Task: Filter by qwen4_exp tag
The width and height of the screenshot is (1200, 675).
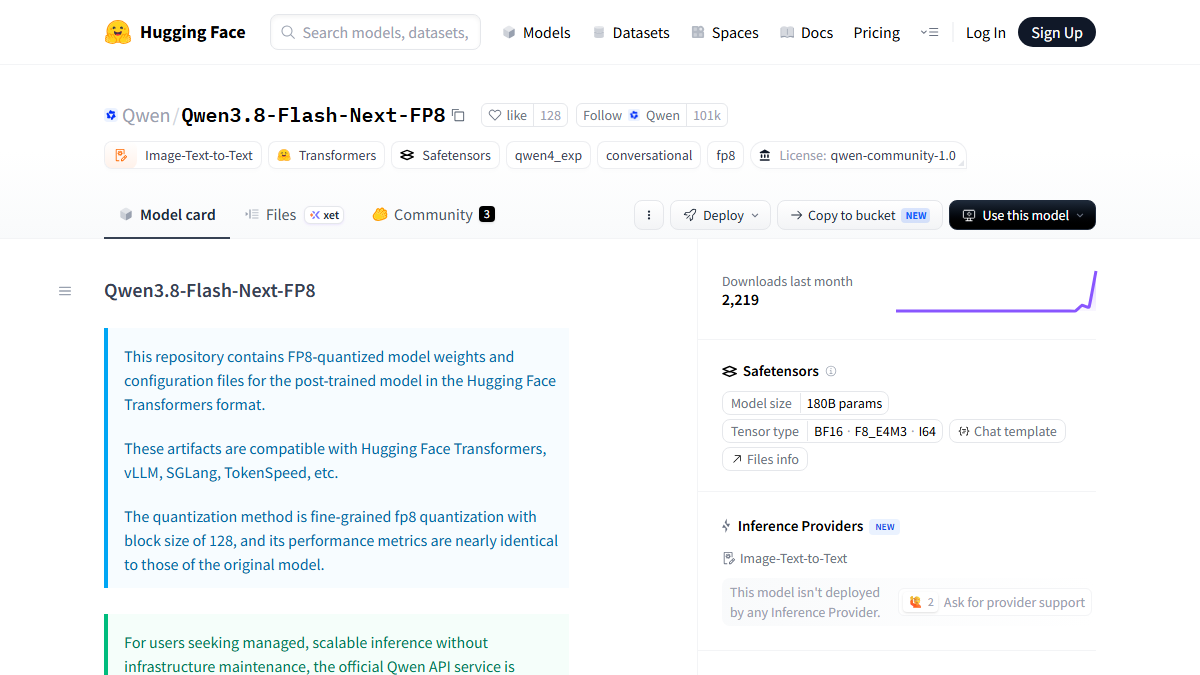Action: (548, 155)
